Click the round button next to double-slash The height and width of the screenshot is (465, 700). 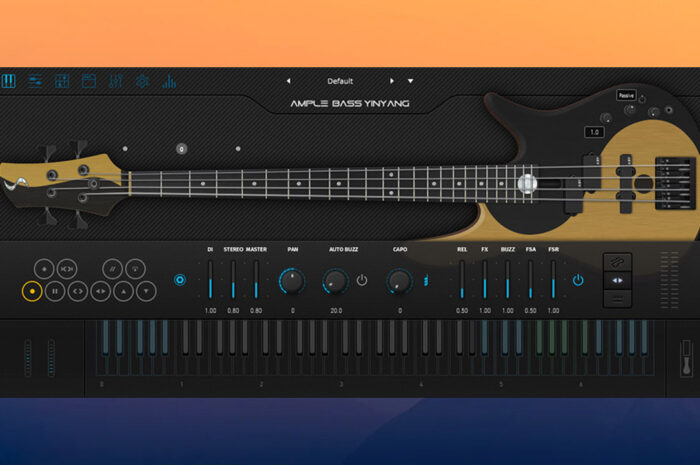click(135, 269)
